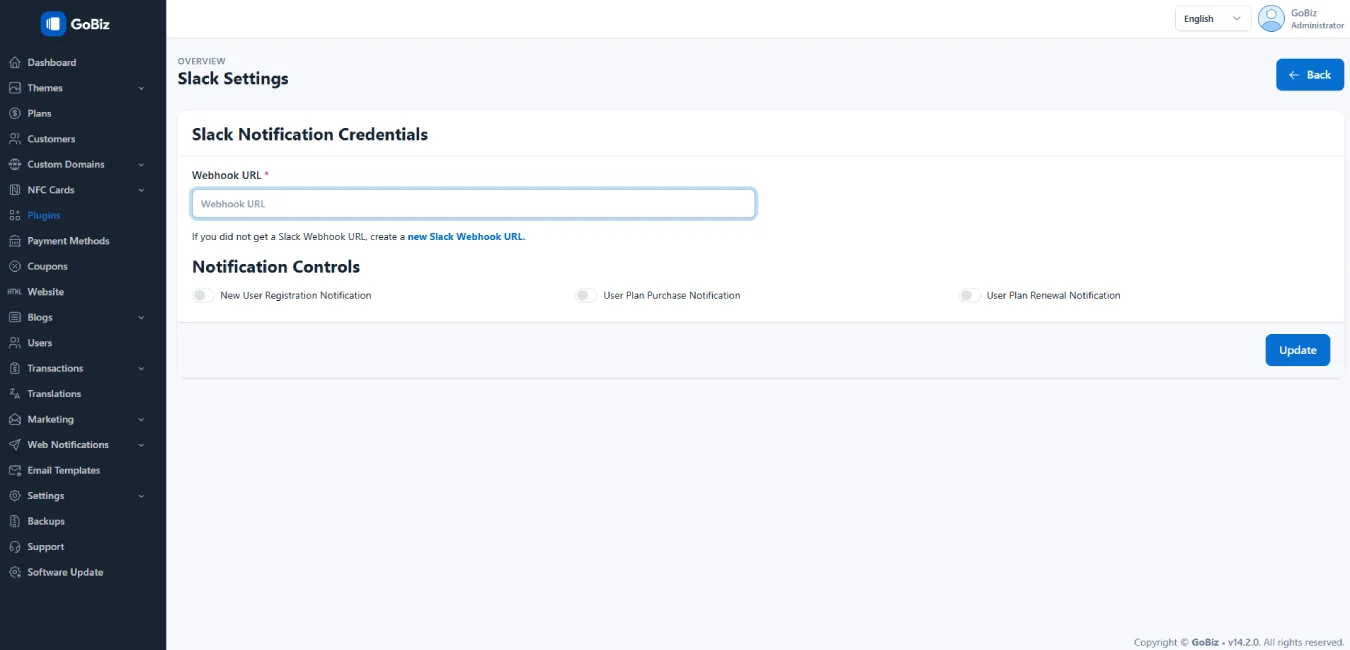
Task: Enable New User Registration Notification toggle
Action: pos(203,295)
